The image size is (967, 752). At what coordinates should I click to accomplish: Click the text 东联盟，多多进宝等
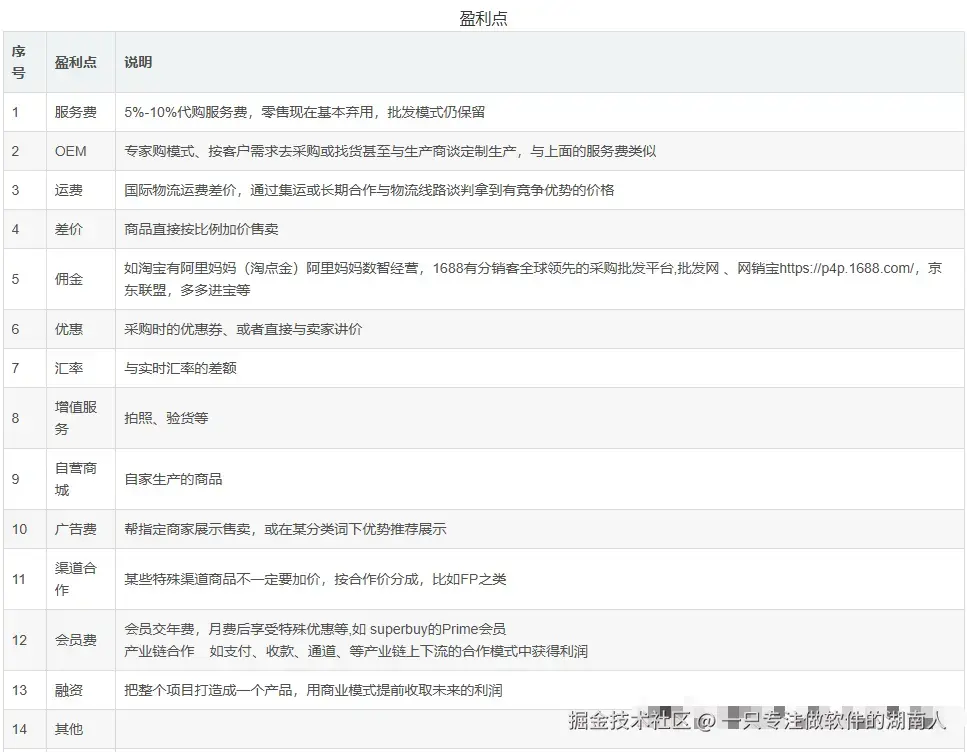pyautogui.click(x=187, y=291)
